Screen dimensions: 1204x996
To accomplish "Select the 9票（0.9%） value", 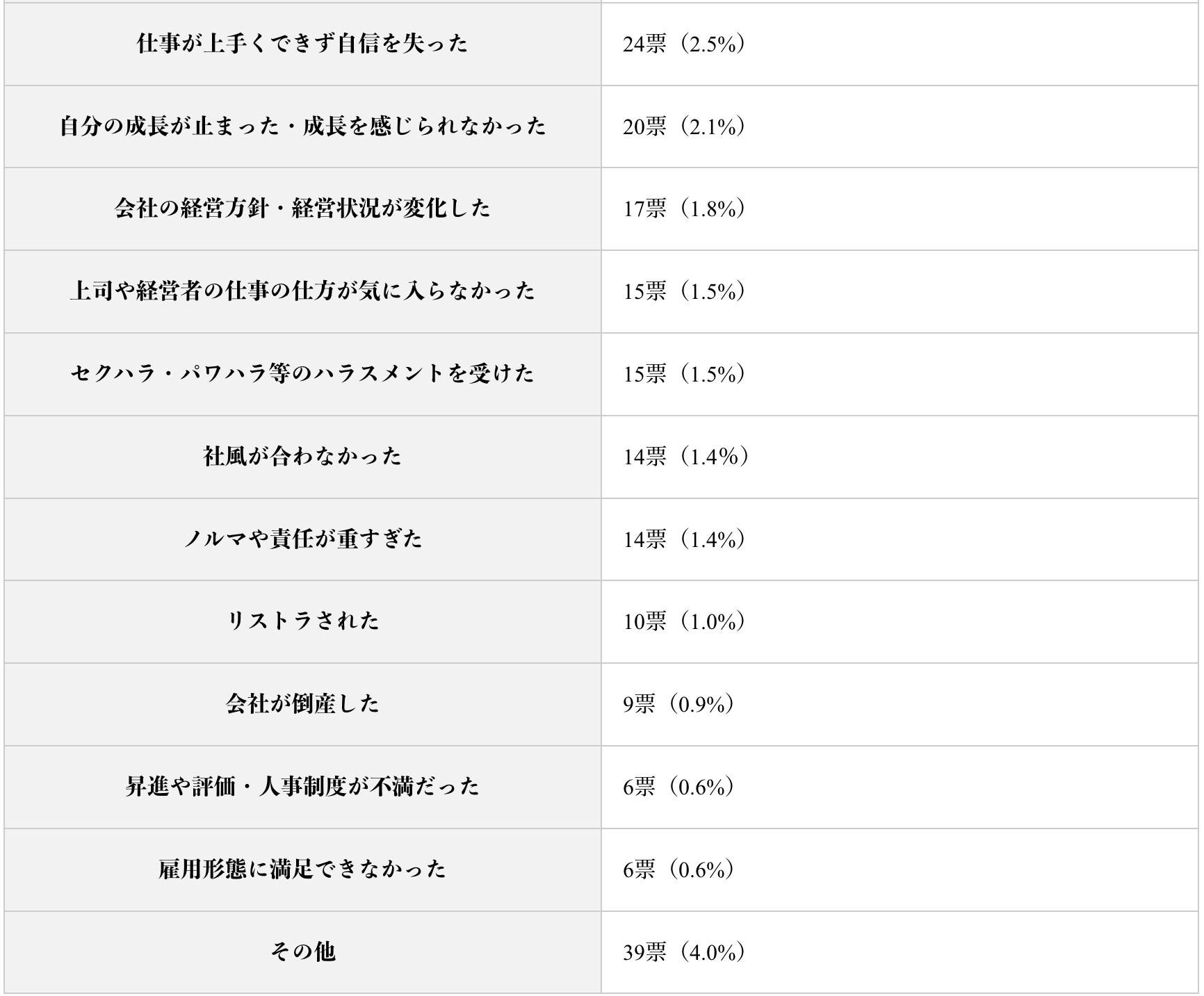I will [x=678, y=704].
